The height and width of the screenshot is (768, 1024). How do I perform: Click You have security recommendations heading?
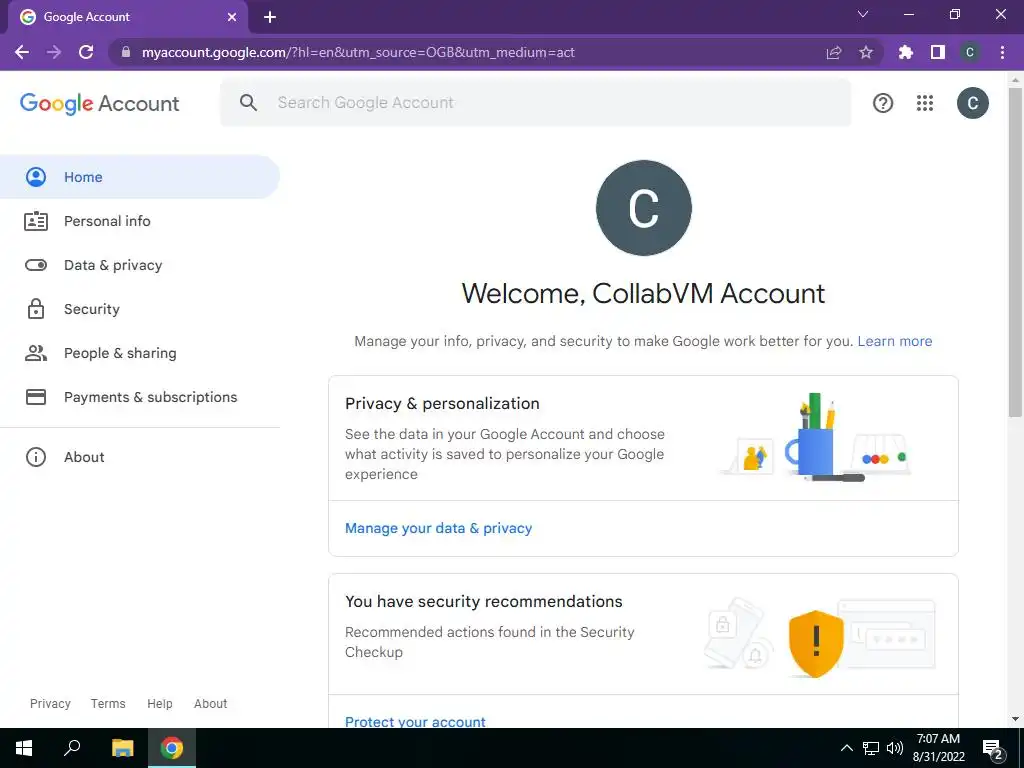click(483, 601)
